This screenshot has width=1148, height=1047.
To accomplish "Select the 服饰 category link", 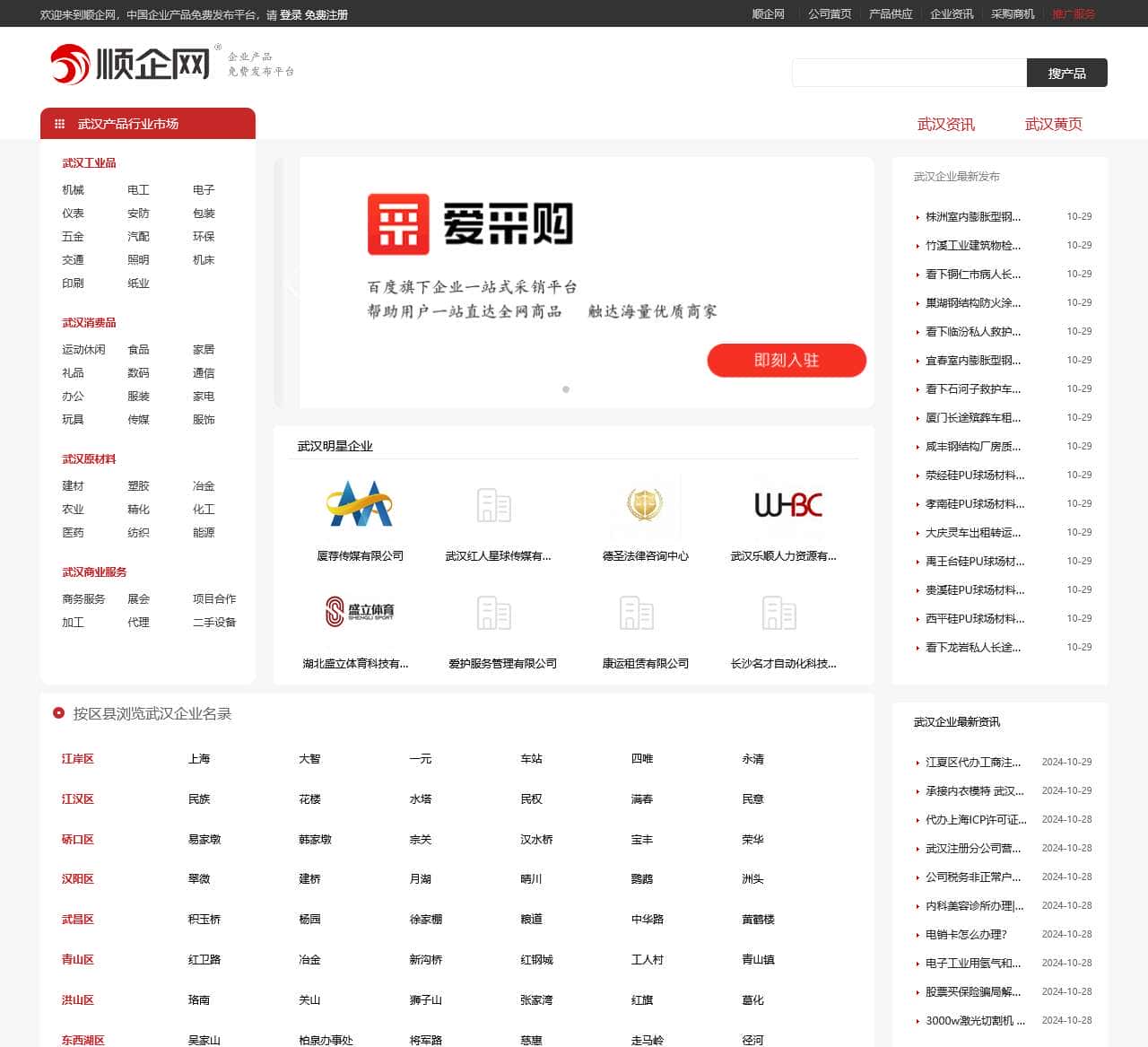I will tap(204, 420).
